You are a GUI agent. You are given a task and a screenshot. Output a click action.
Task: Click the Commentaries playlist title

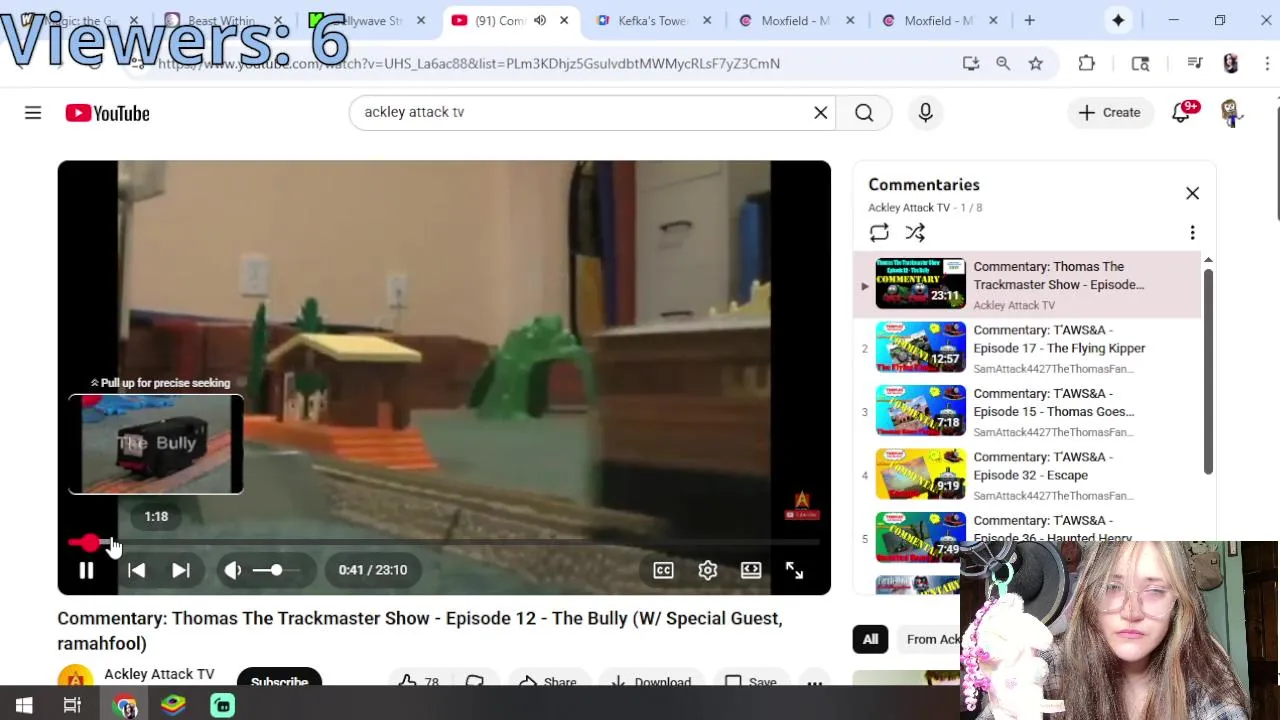coord(924,185)
